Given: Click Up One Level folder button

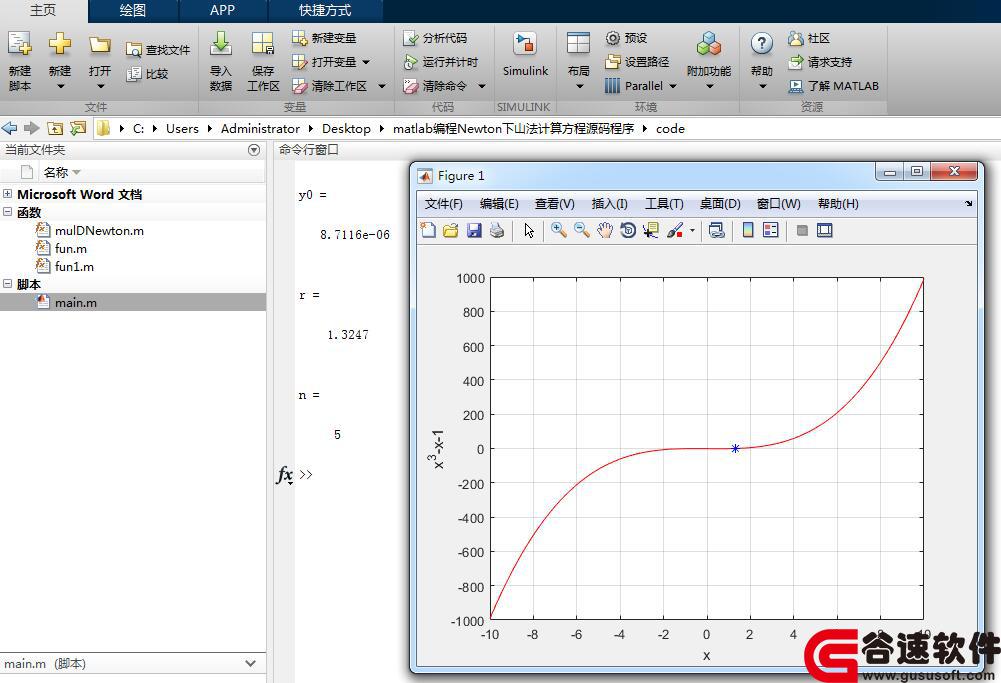Looking at the screenshot, I should pos(56,128).
